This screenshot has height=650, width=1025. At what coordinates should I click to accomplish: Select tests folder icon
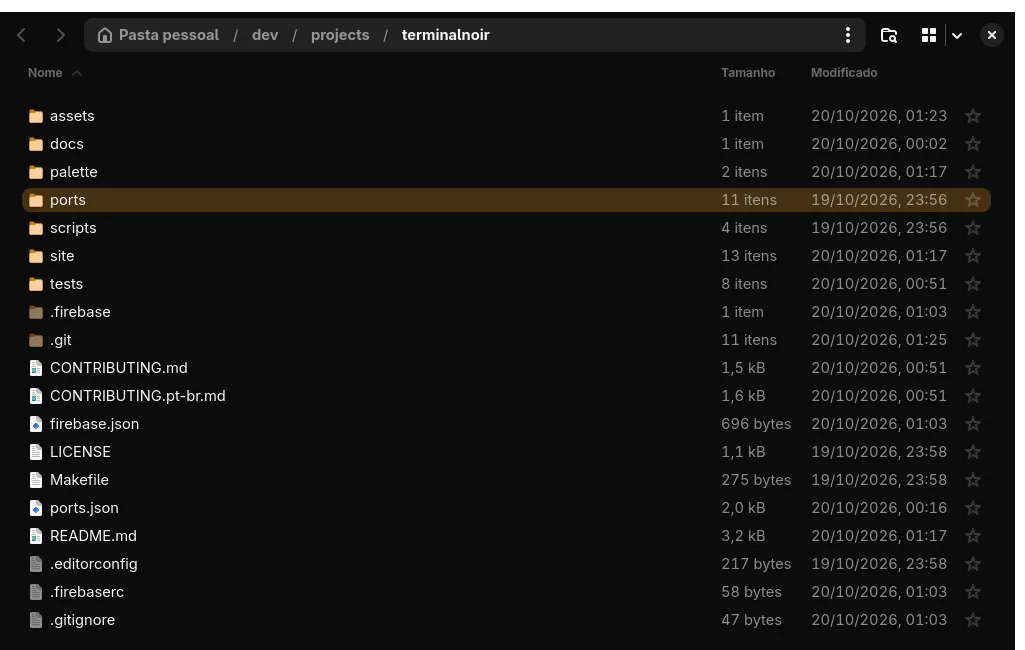tap(36, 284)
